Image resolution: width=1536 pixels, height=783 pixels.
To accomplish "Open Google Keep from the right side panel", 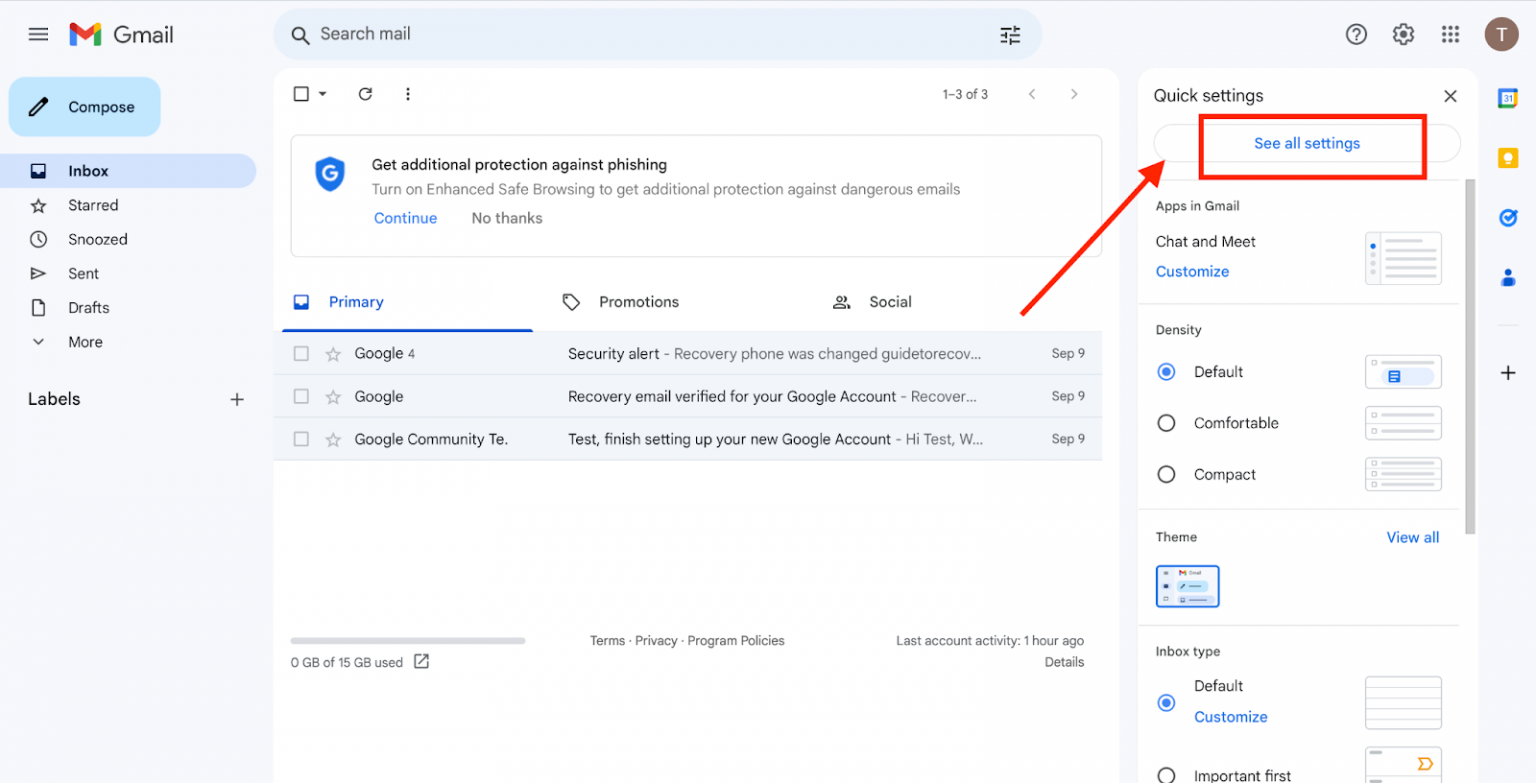I will (1508, 158).
